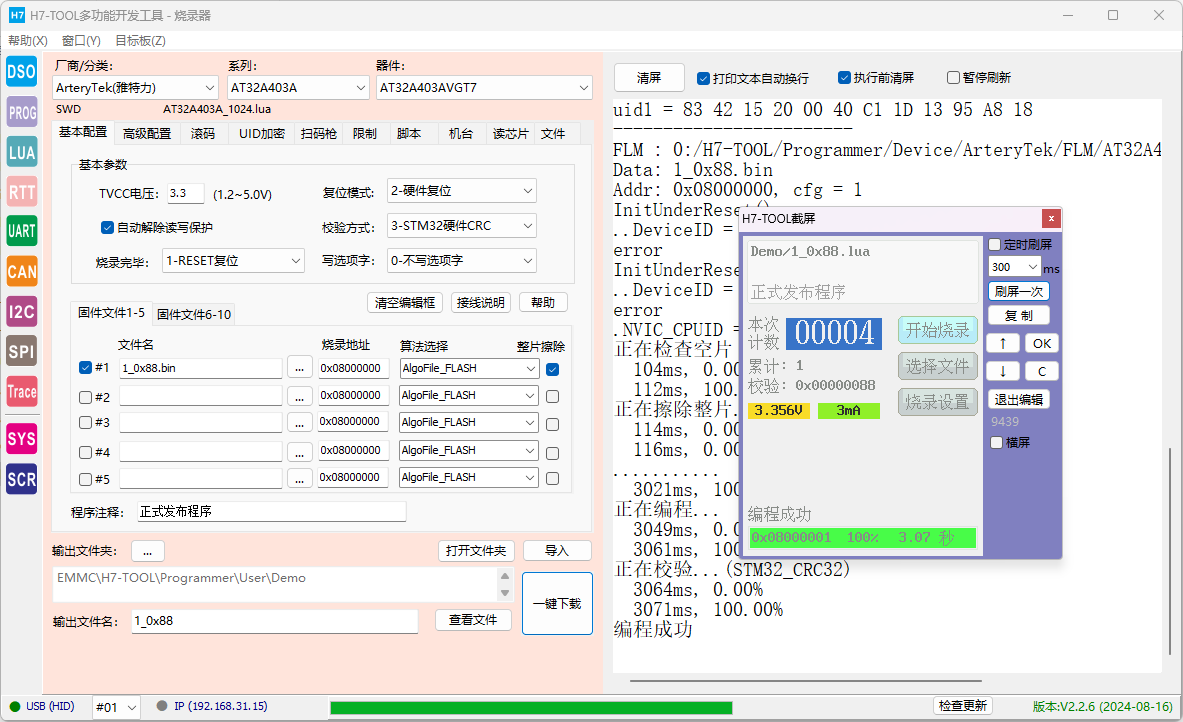The image size is (1183, 722).
Task: Enable 横屏 checkbox in screenshot window
Action: pyautogui.click(x=997, y=442)
